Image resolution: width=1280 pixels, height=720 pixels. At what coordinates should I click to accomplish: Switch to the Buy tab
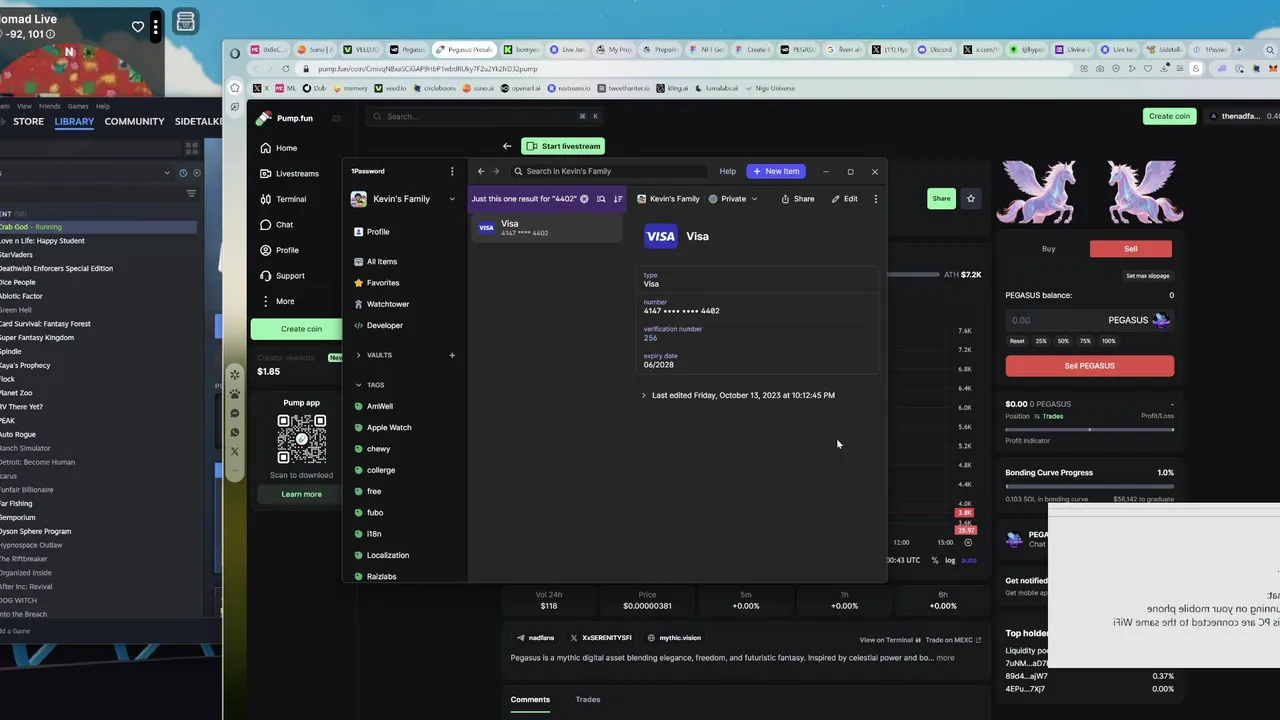(x=1048, y=249)
